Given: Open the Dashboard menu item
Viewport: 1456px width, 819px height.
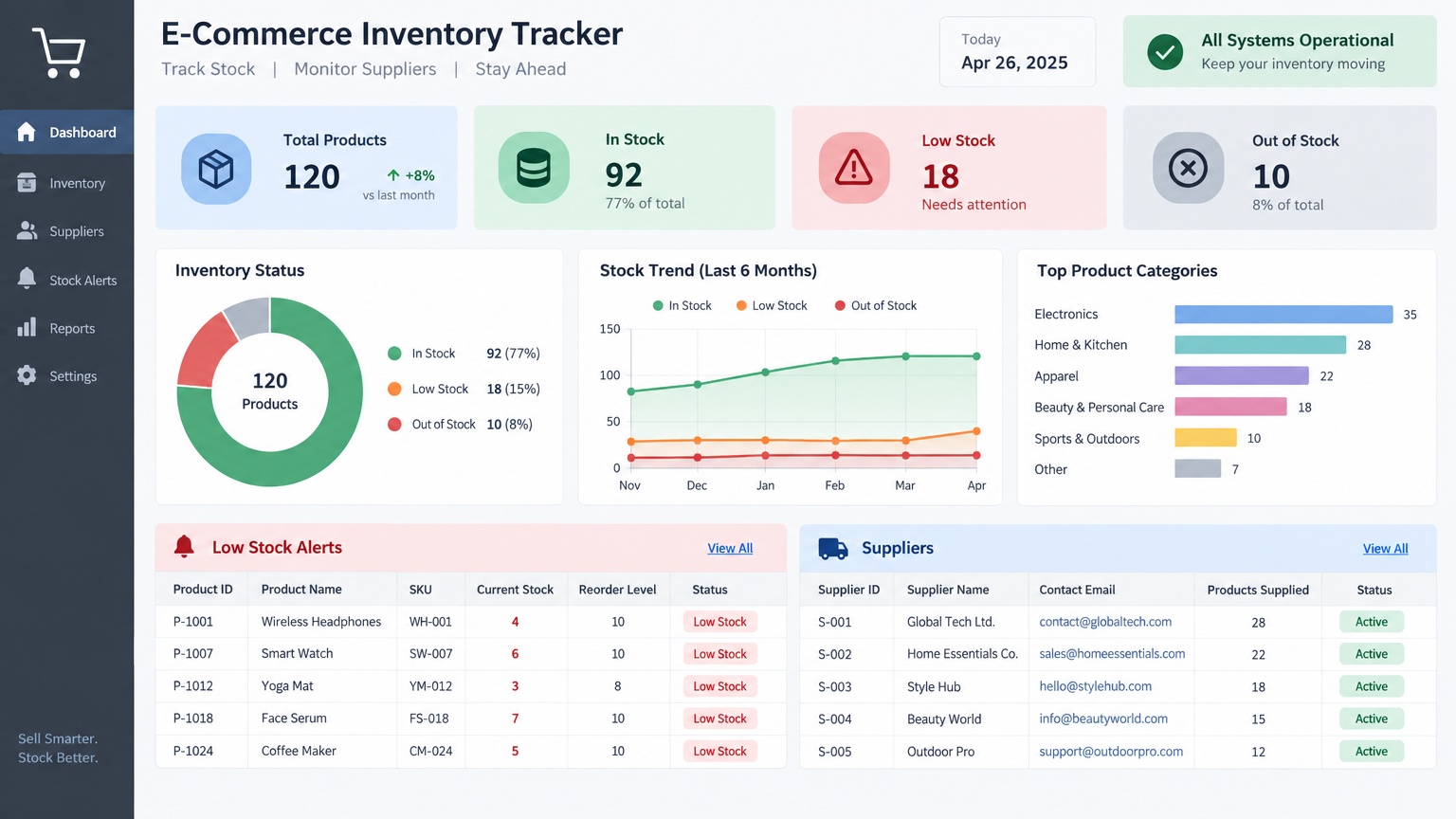Looking at the screenshot, I should point(66,132).
